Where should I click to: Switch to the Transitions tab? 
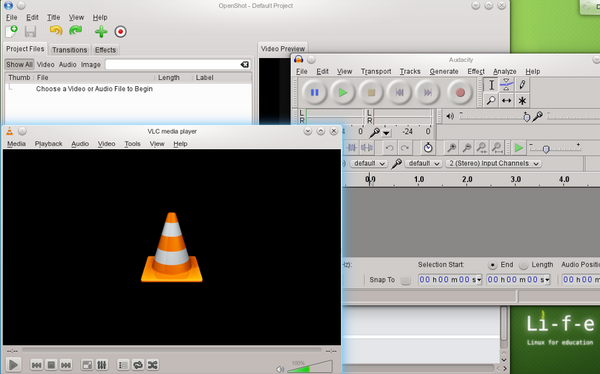[70, 50]
